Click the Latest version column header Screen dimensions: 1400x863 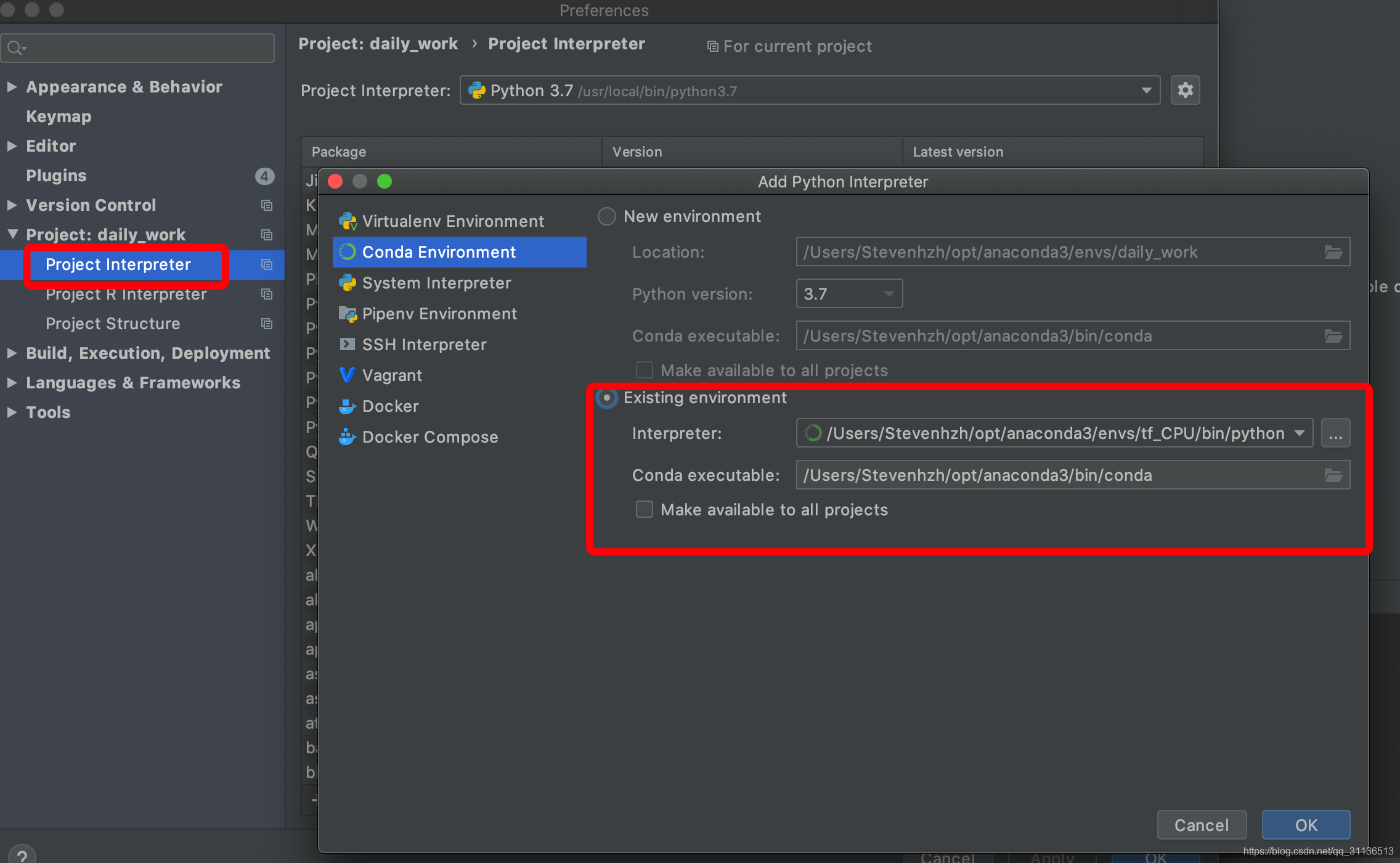(x=1052, y=152)
